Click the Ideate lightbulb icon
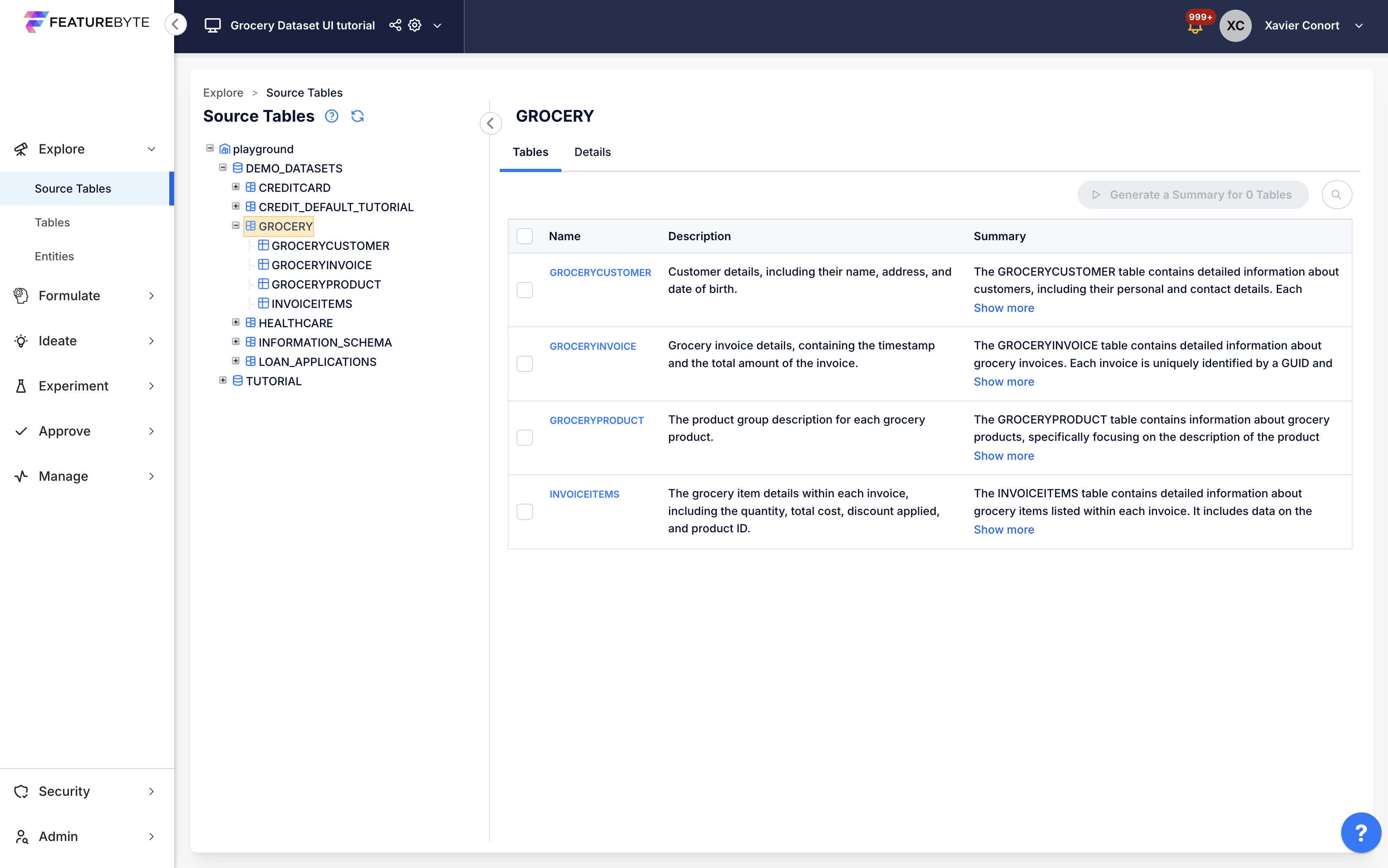 click(21, 341)
